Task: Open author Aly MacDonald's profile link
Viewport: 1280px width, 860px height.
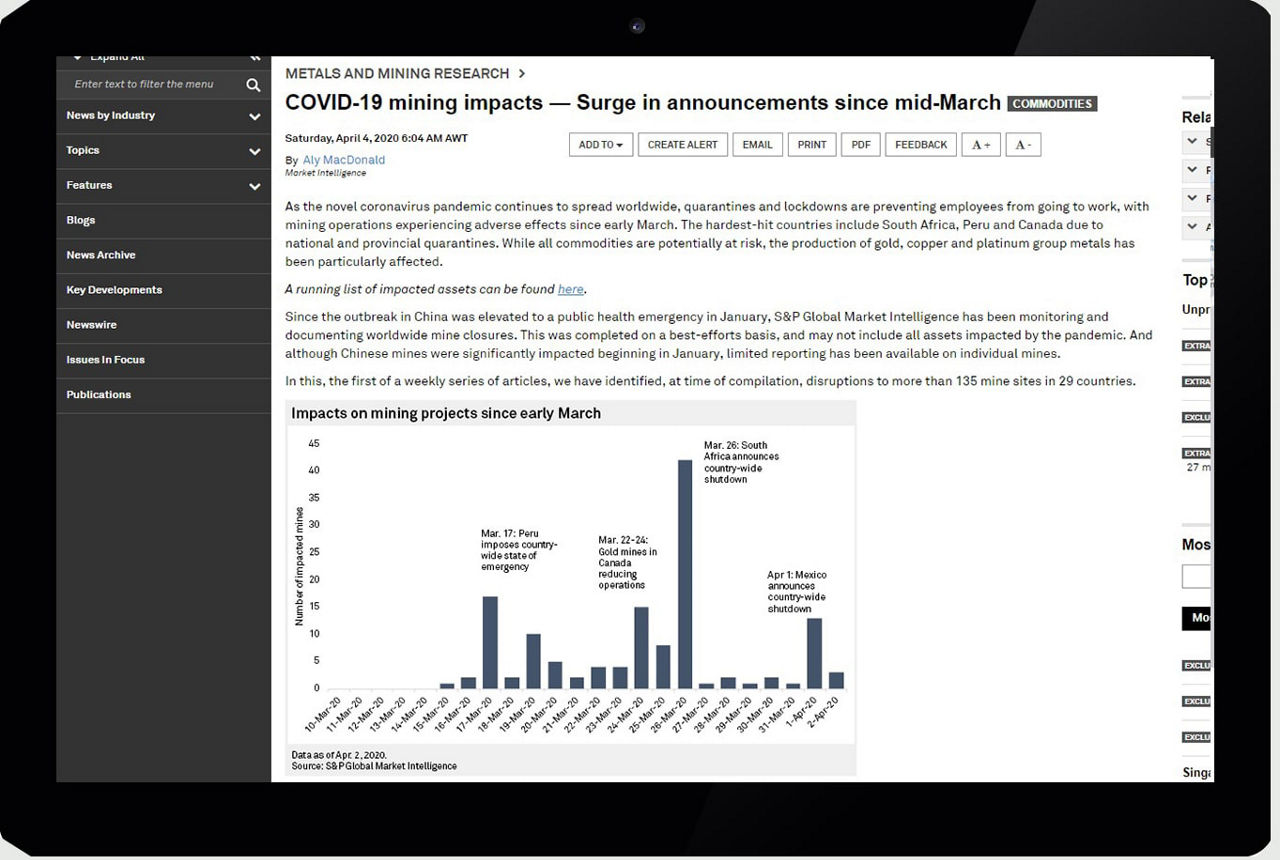Action: tap(344, 160)
